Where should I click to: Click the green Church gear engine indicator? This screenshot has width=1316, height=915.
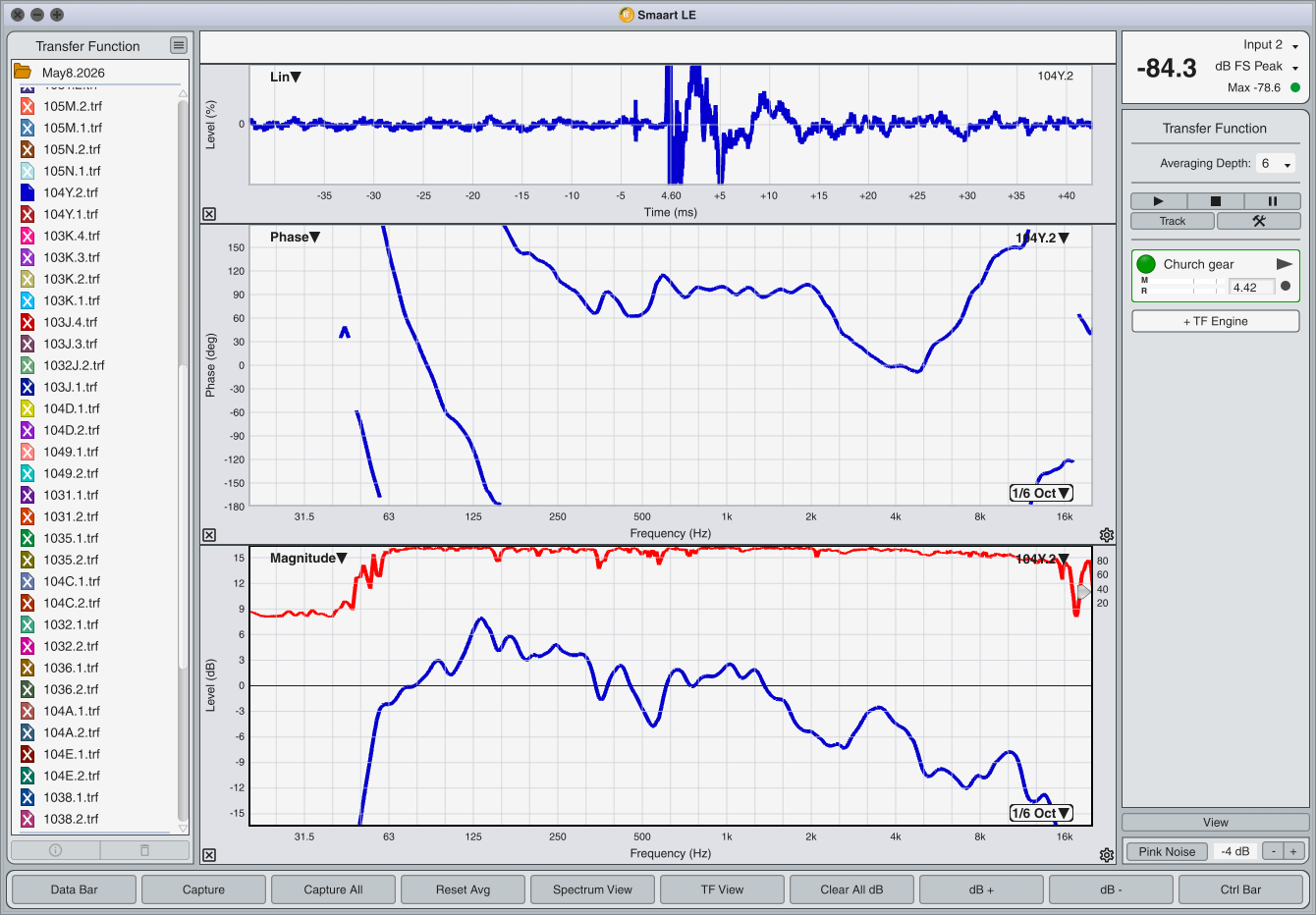point(1146,264)
